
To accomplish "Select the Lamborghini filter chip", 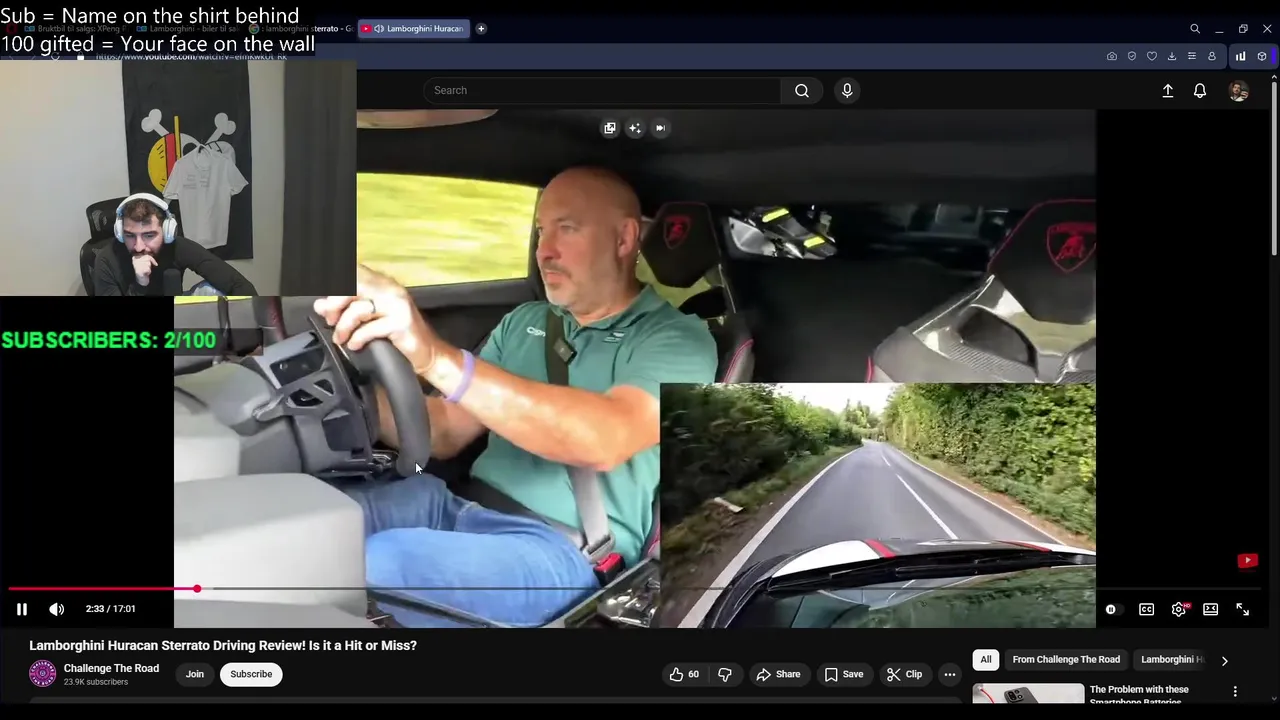I will click(x=1172, y=660).
